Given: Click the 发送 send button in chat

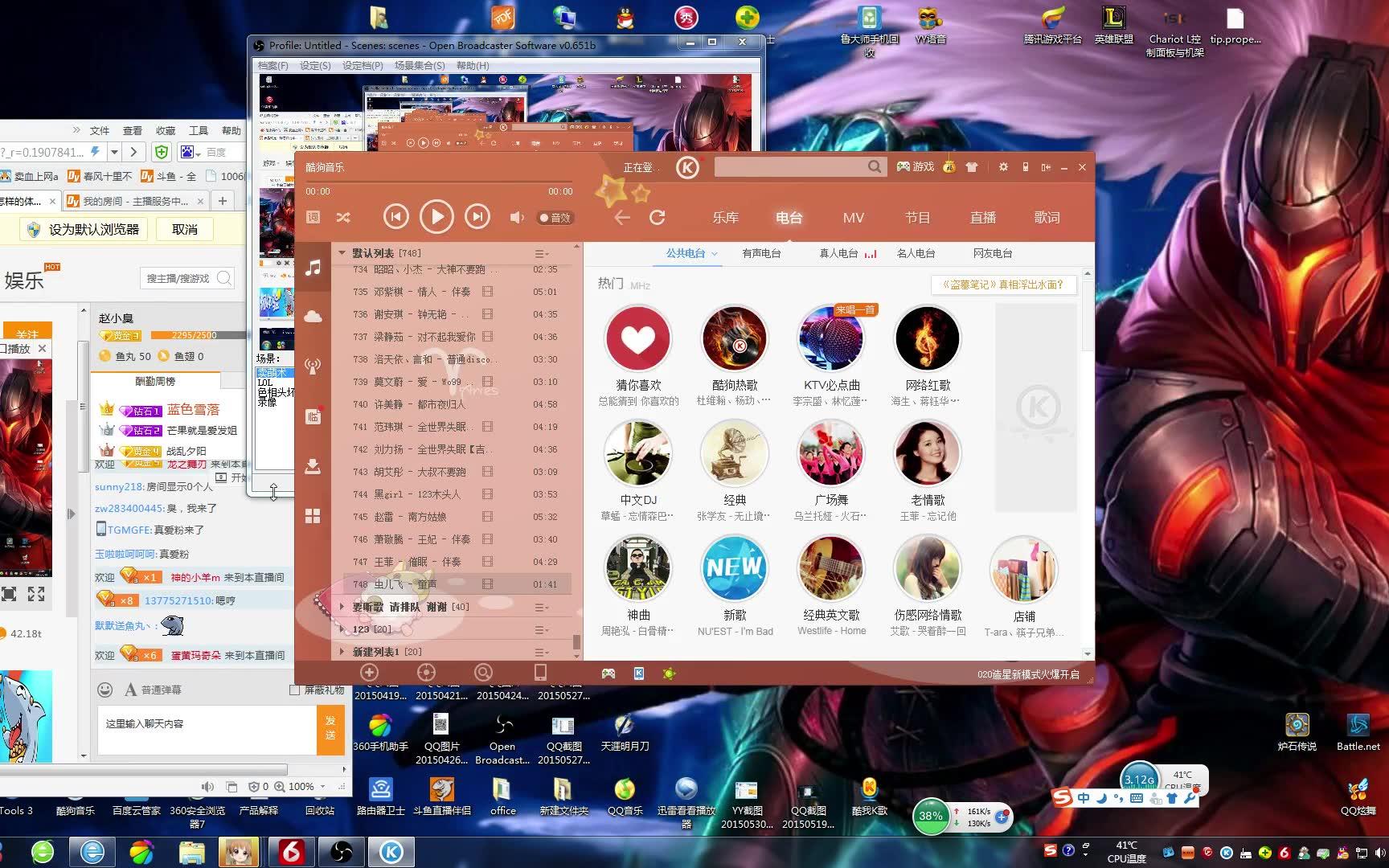Looking at the screenshot, I should [330, 730].
